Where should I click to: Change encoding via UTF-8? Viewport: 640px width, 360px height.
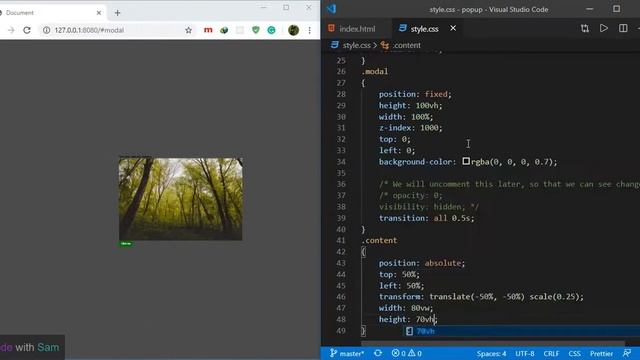click(x=524, y=353)
